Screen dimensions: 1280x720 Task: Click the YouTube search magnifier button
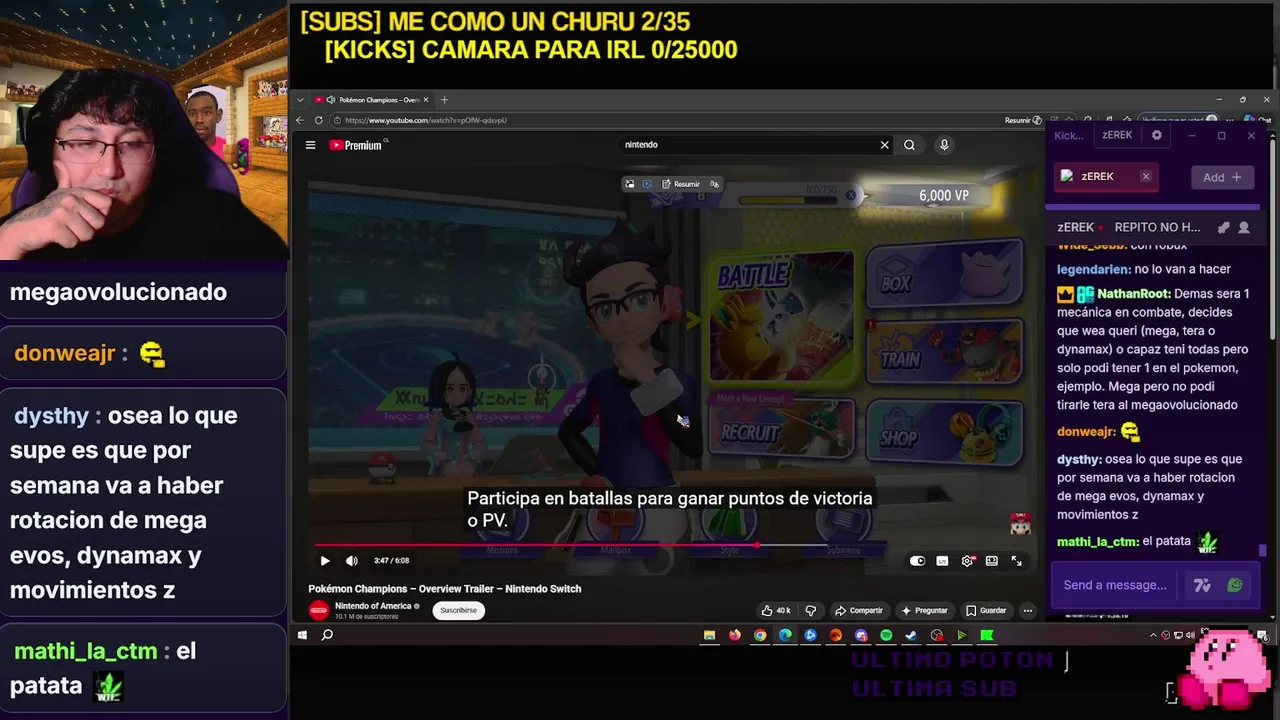(x=909, y=145)
